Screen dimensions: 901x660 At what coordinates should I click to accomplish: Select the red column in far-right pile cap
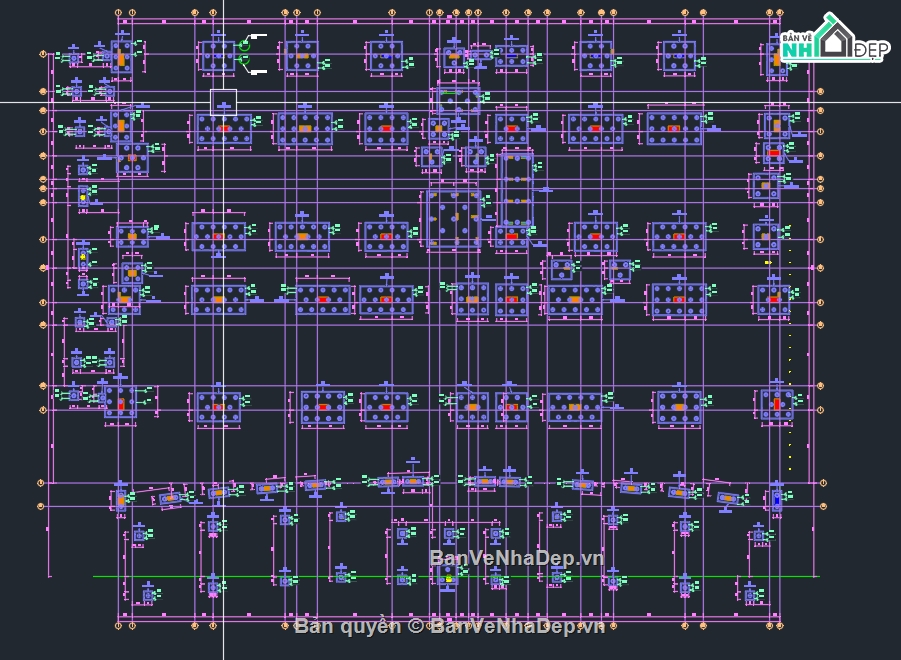tap(777, 404)
